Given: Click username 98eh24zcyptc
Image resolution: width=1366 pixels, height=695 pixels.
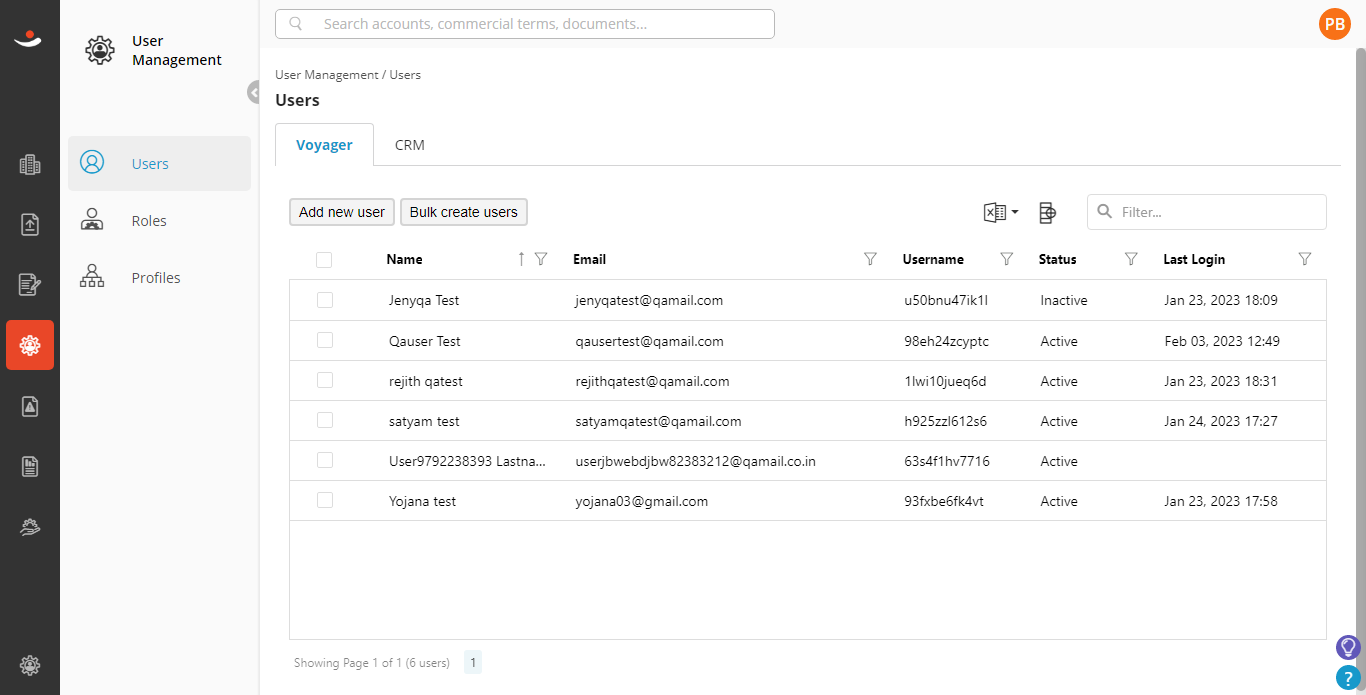Looking at the screenshot, I should point(946,341).
